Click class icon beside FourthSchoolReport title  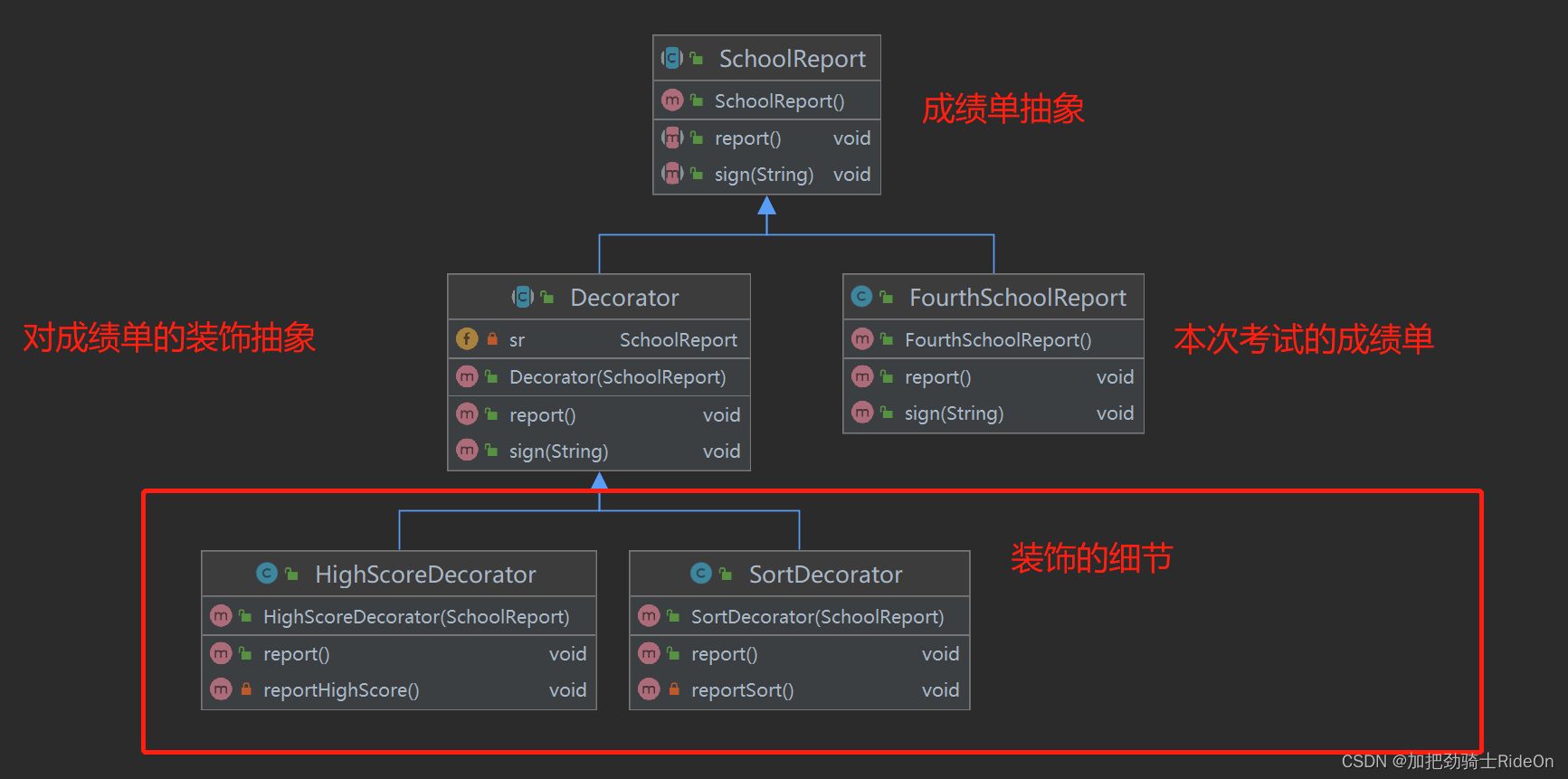click(862, 297)
